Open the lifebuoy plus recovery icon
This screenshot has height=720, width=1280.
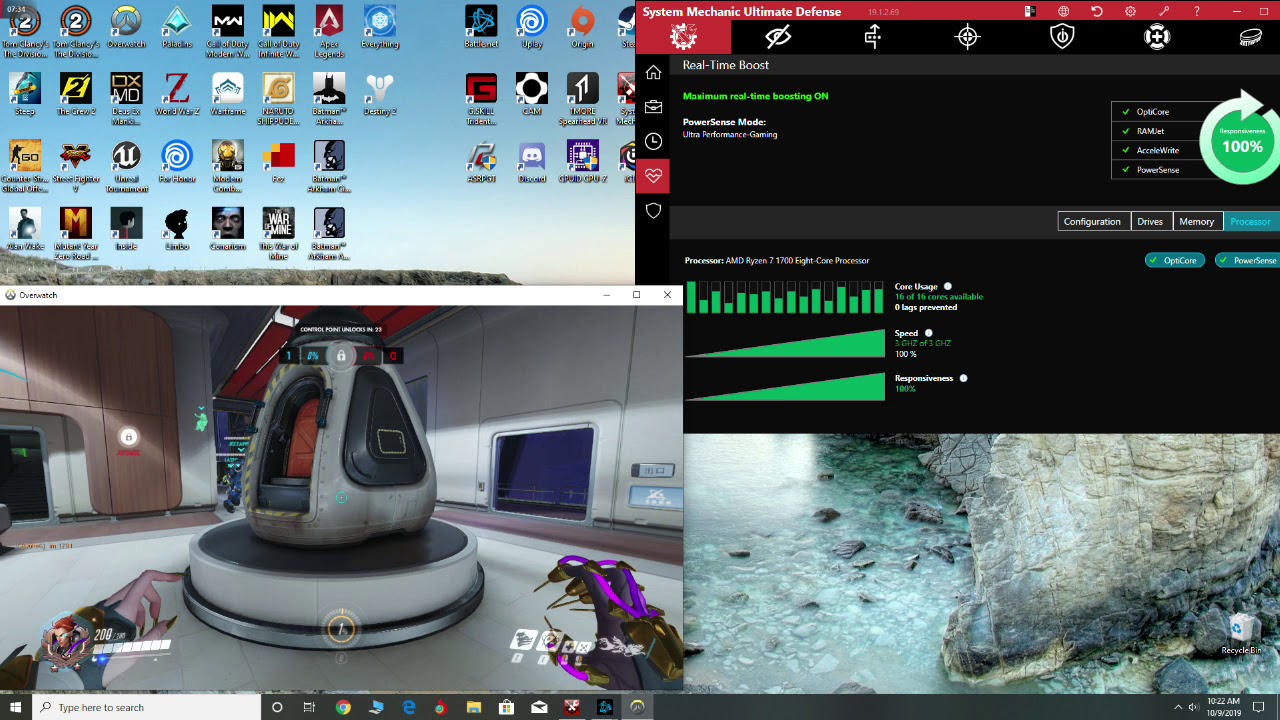(x=1157, y=37)
